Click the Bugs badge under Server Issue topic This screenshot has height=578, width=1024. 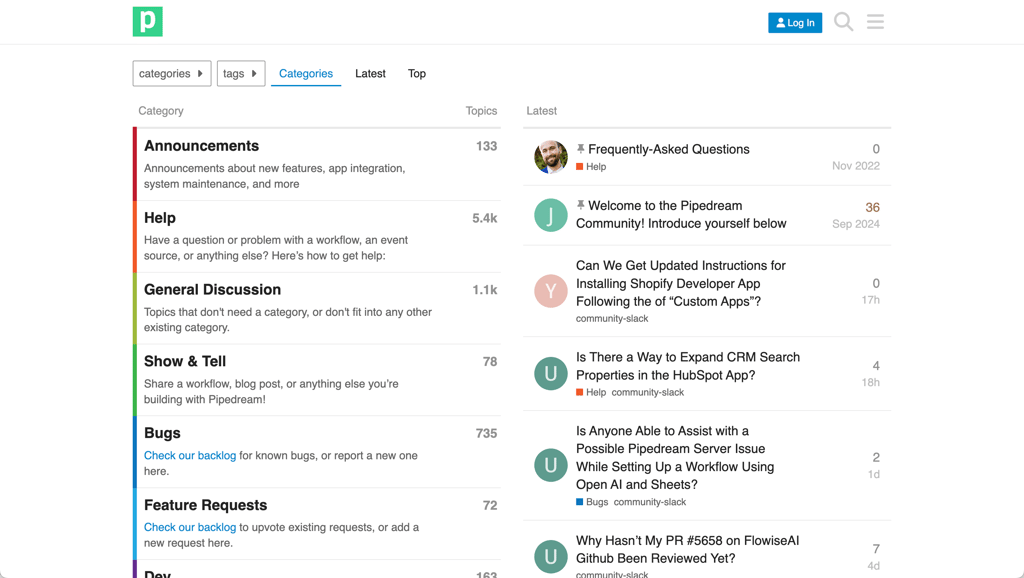coord(592,502)
